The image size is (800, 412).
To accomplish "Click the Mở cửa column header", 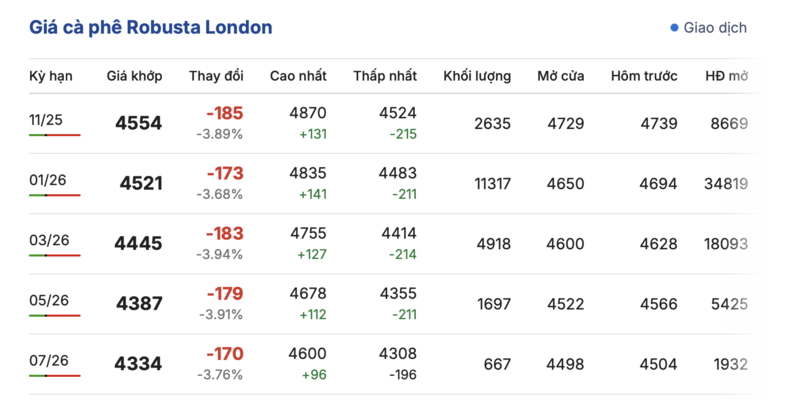I will pos(561,76).
